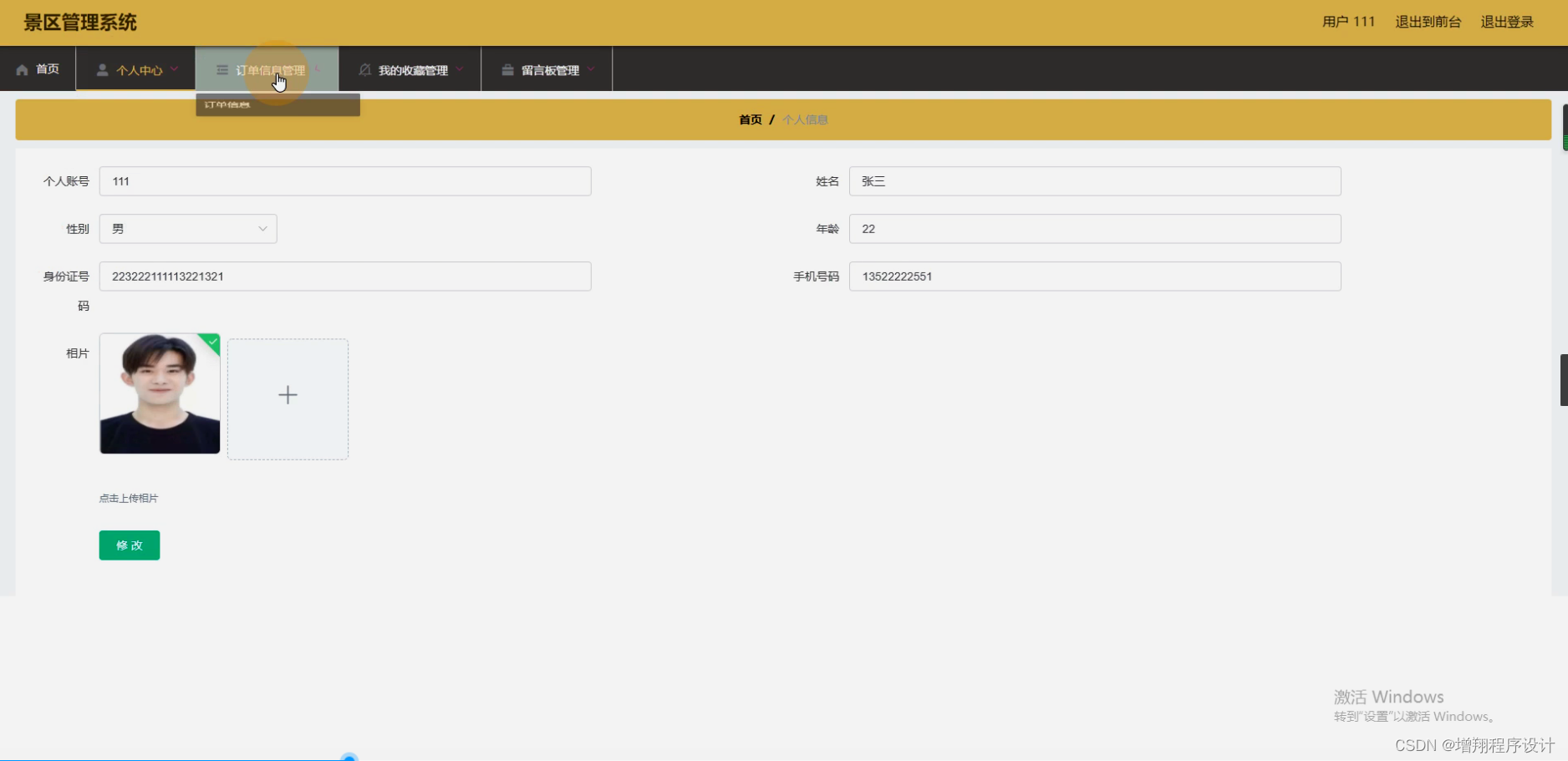Click the 个人信息 breadcrumb text
The image size is (1568, 761).
[805, 119]
